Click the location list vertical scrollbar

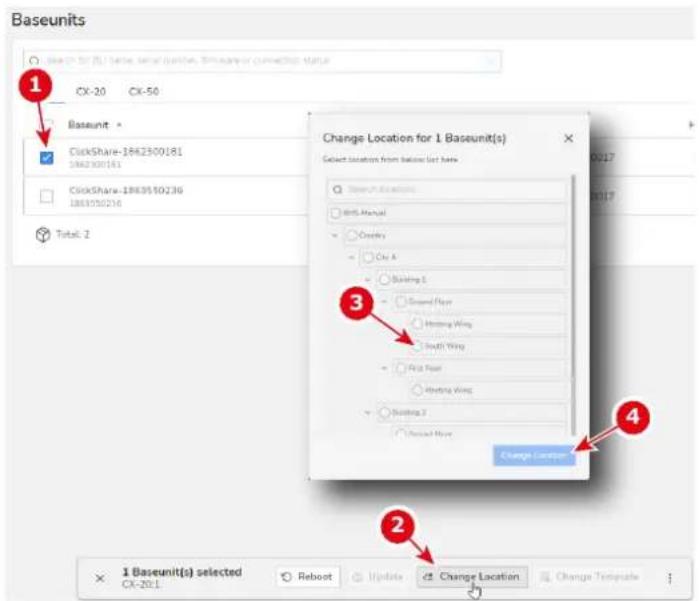(573, 305)
